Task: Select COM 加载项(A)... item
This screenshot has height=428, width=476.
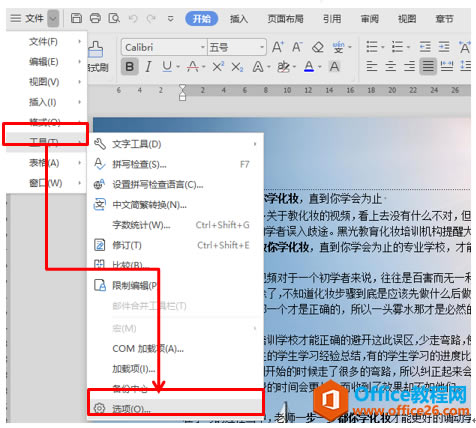Action: pos(175,349)
